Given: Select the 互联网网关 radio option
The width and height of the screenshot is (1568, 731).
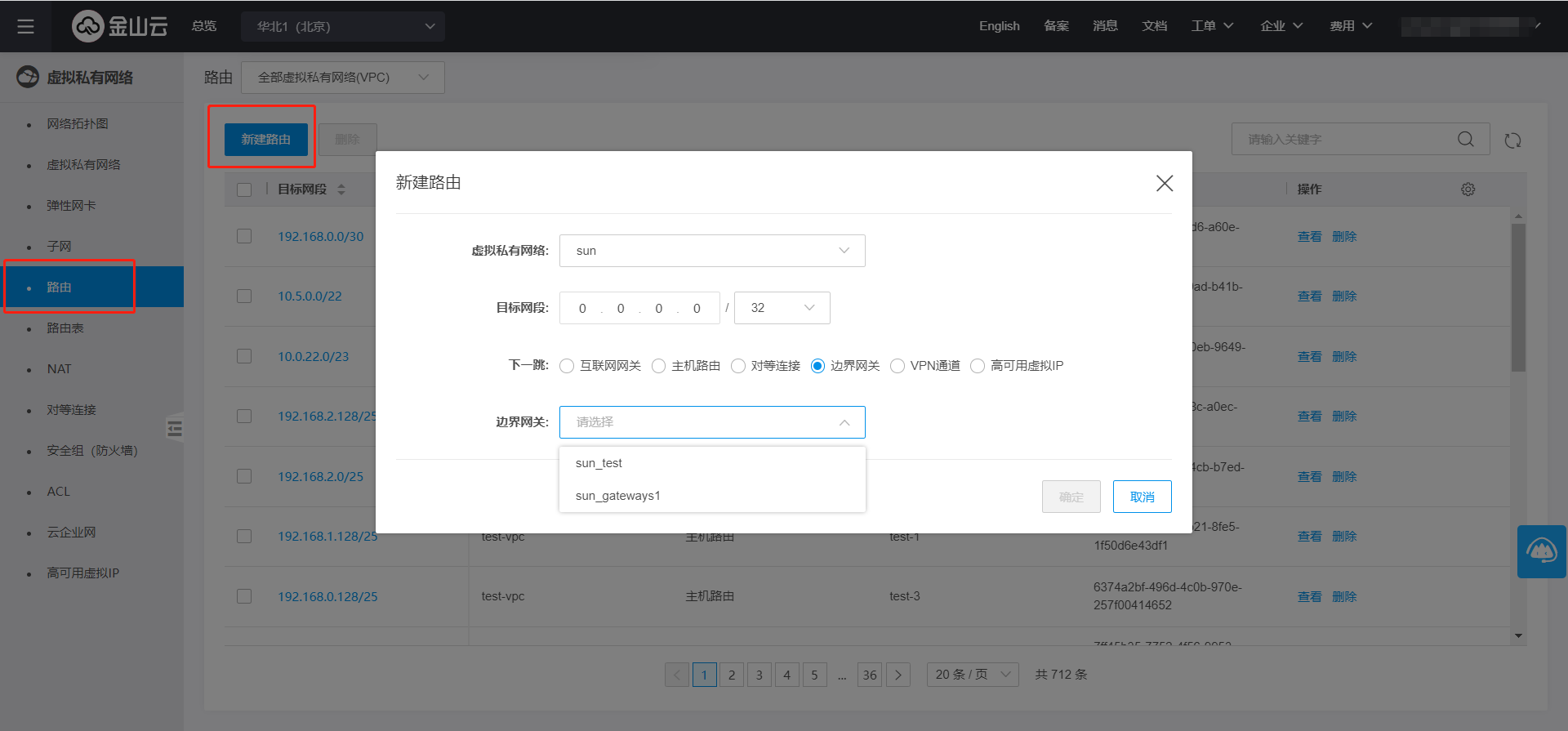Looking at the screenshot, I should (x=567, y=366).
